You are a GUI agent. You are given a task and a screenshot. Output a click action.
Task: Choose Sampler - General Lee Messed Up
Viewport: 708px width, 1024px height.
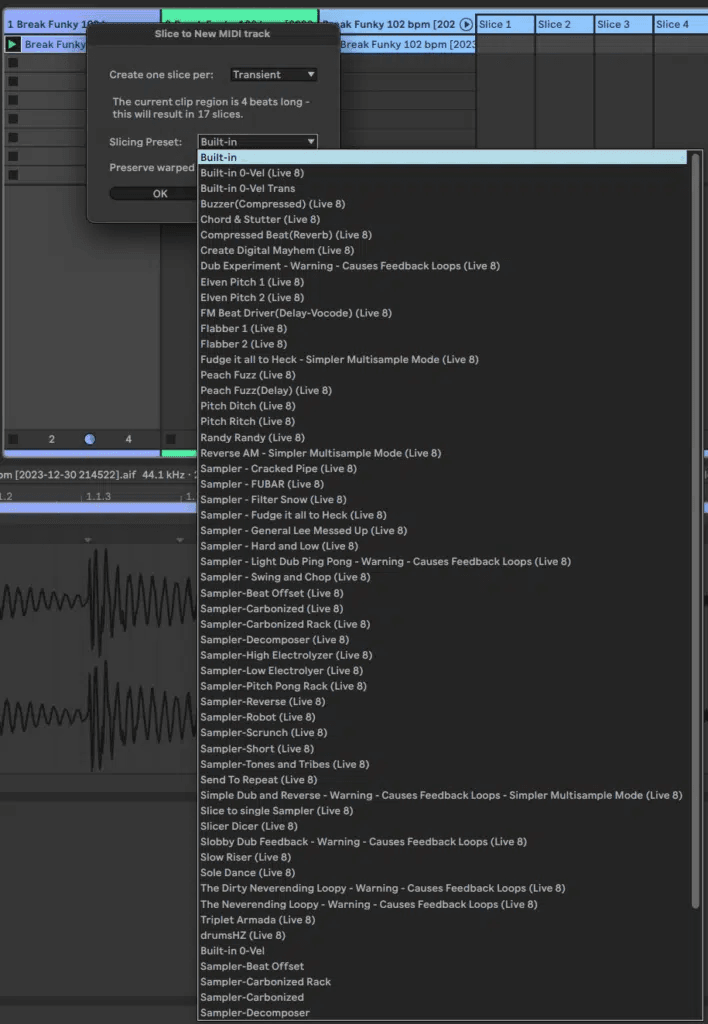tap(443, 530)
